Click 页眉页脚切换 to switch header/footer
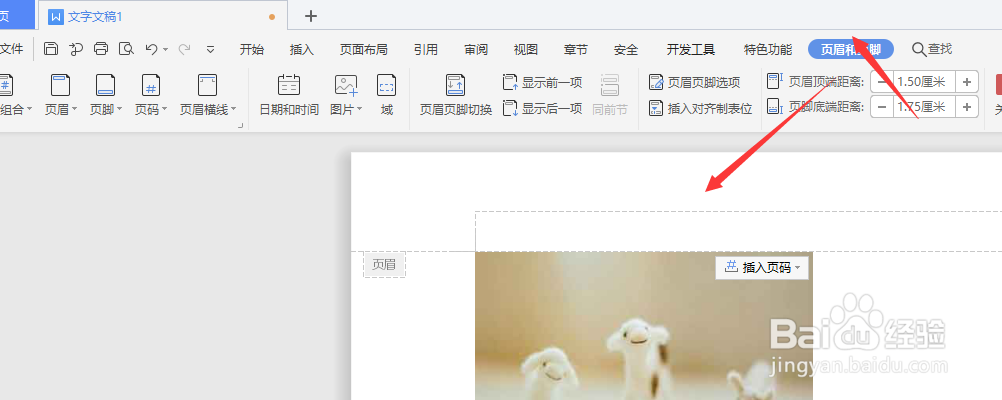1002x400 pixels. tap(456, 95)
